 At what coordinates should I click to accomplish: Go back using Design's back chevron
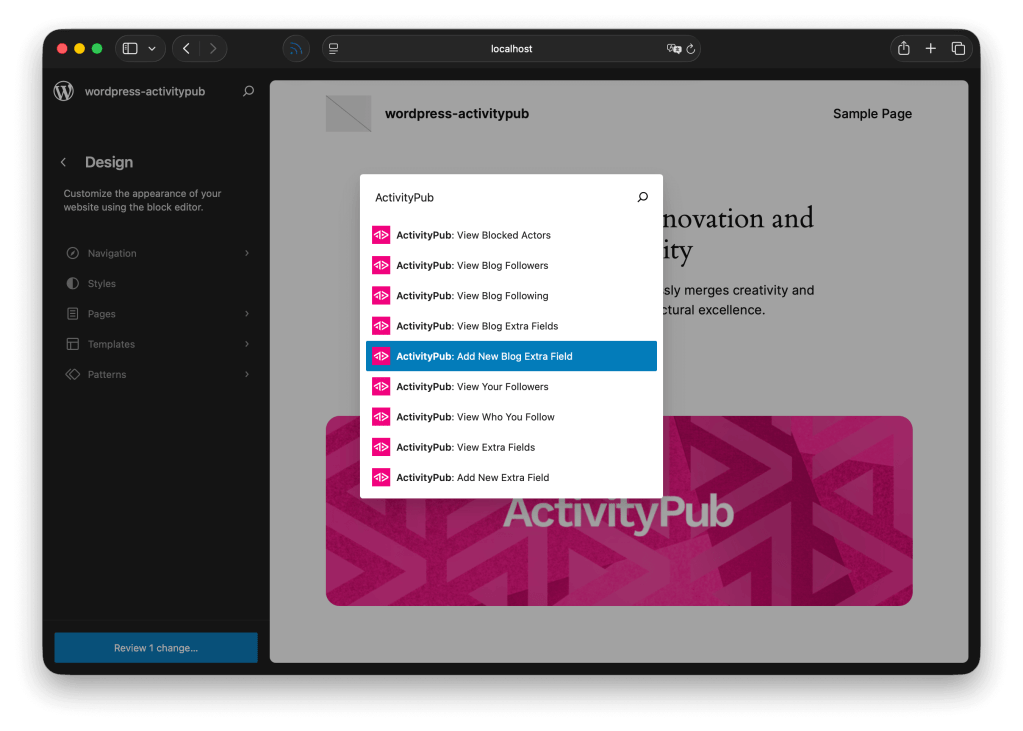point(64,162)
